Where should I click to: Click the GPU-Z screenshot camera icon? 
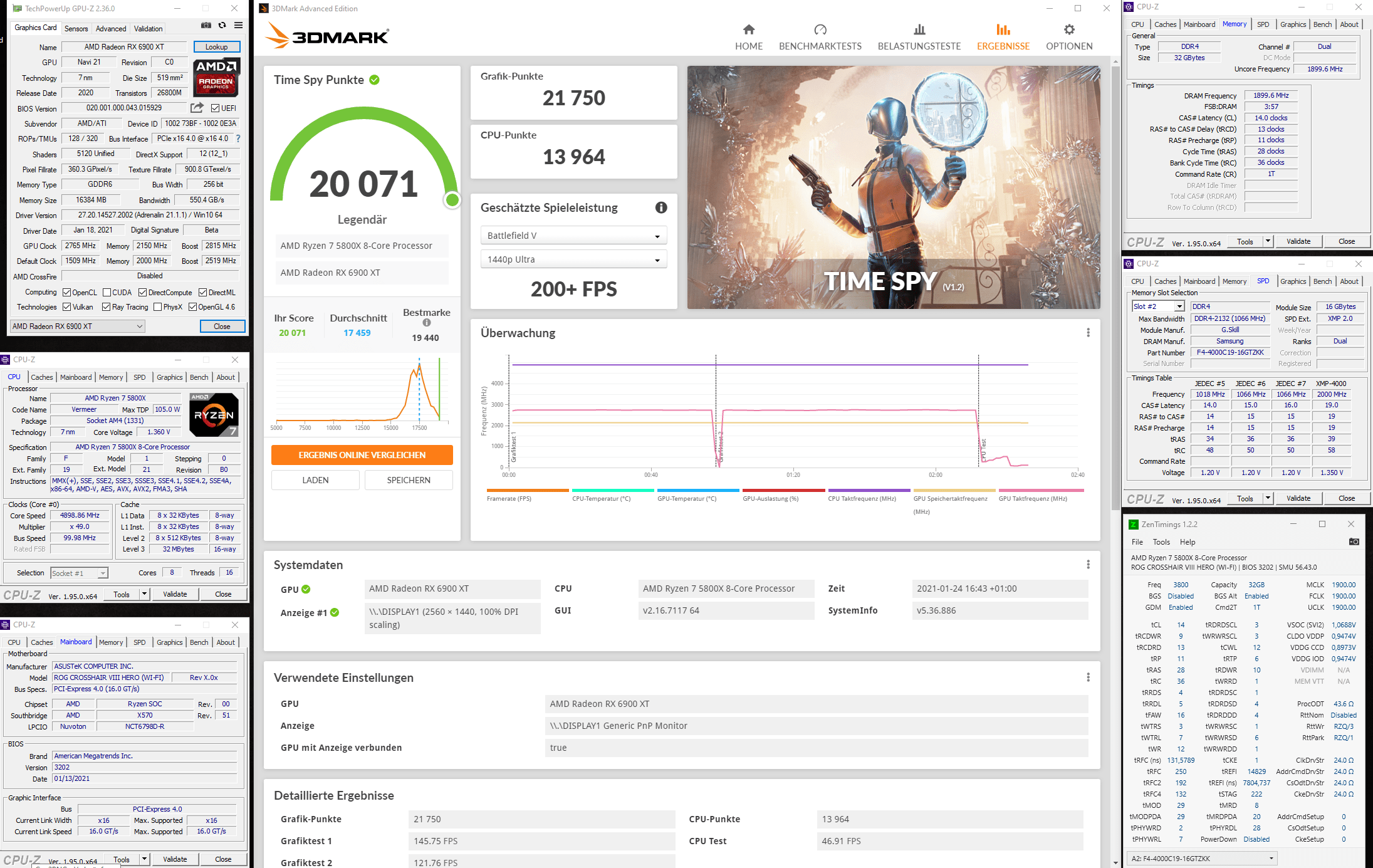[206, 26]
